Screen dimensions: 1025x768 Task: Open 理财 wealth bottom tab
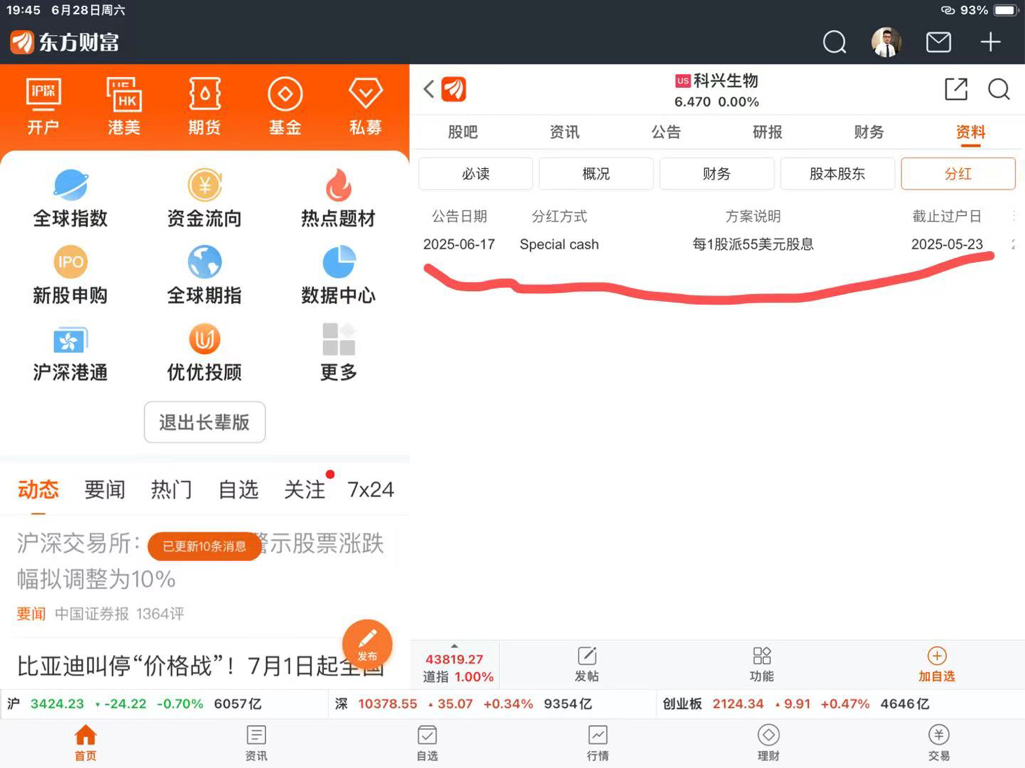tap(768, 743)
